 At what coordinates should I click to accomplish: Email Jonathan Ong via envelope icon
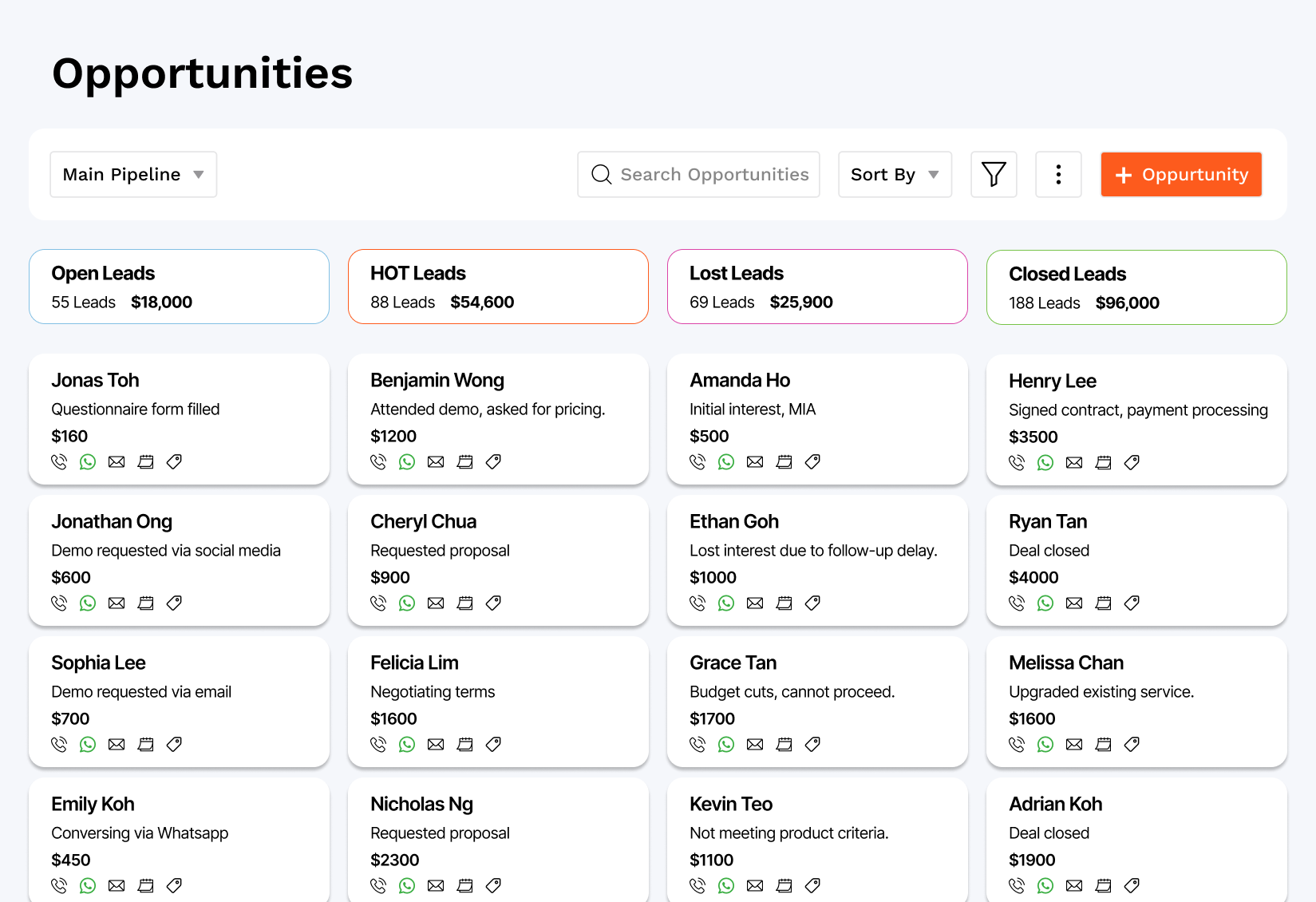117,603
